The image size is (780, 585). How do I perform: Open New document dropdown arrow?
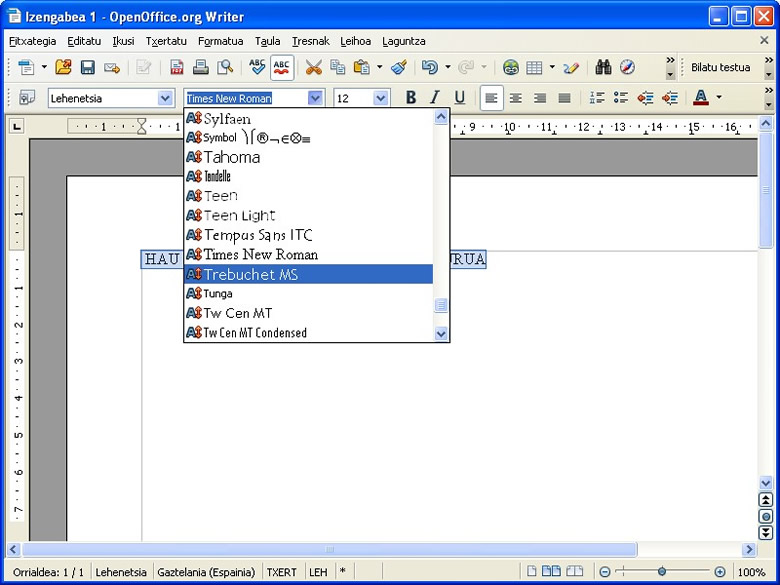[x=44, y=67]
